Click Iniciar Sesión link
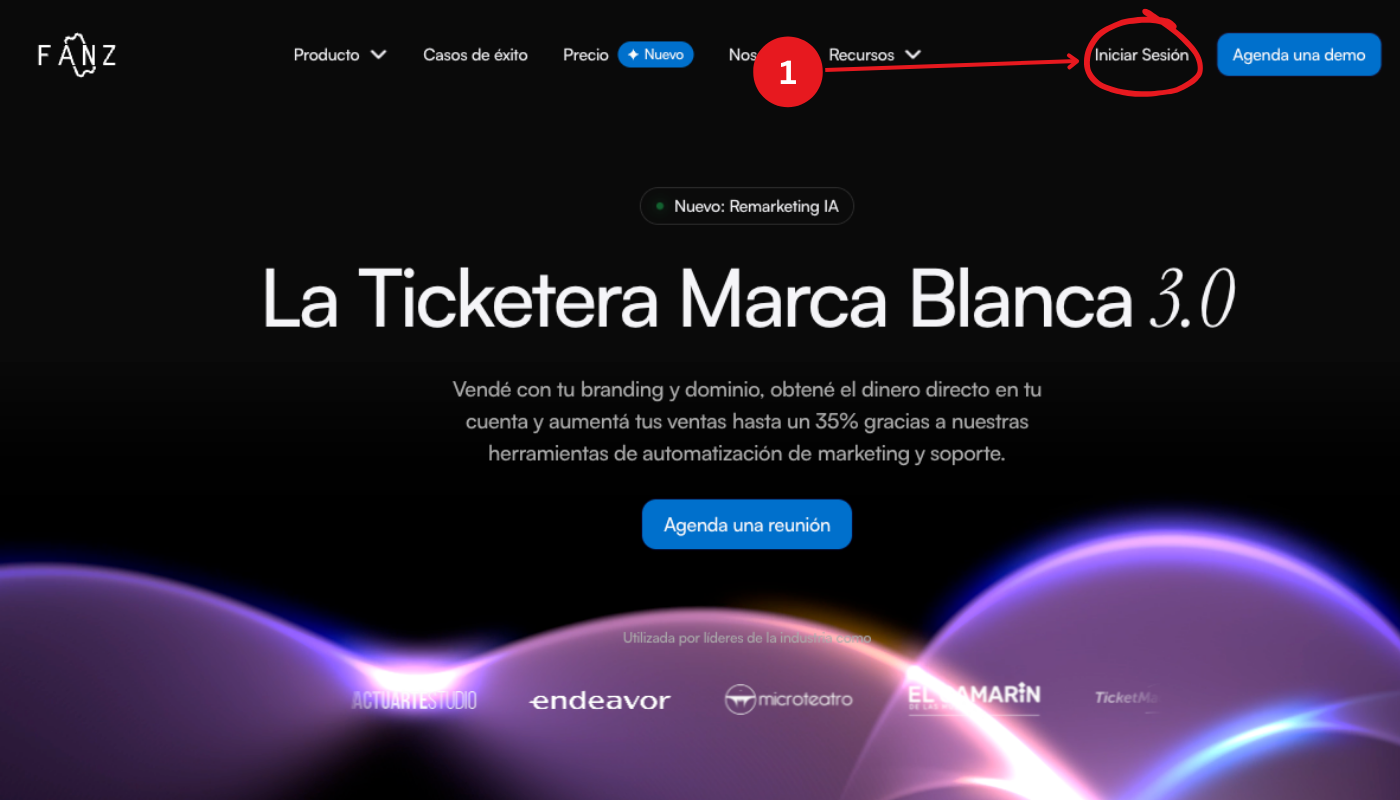Screen dimensions: 1400x800 pyautogui.click(x=1141, y=55)
